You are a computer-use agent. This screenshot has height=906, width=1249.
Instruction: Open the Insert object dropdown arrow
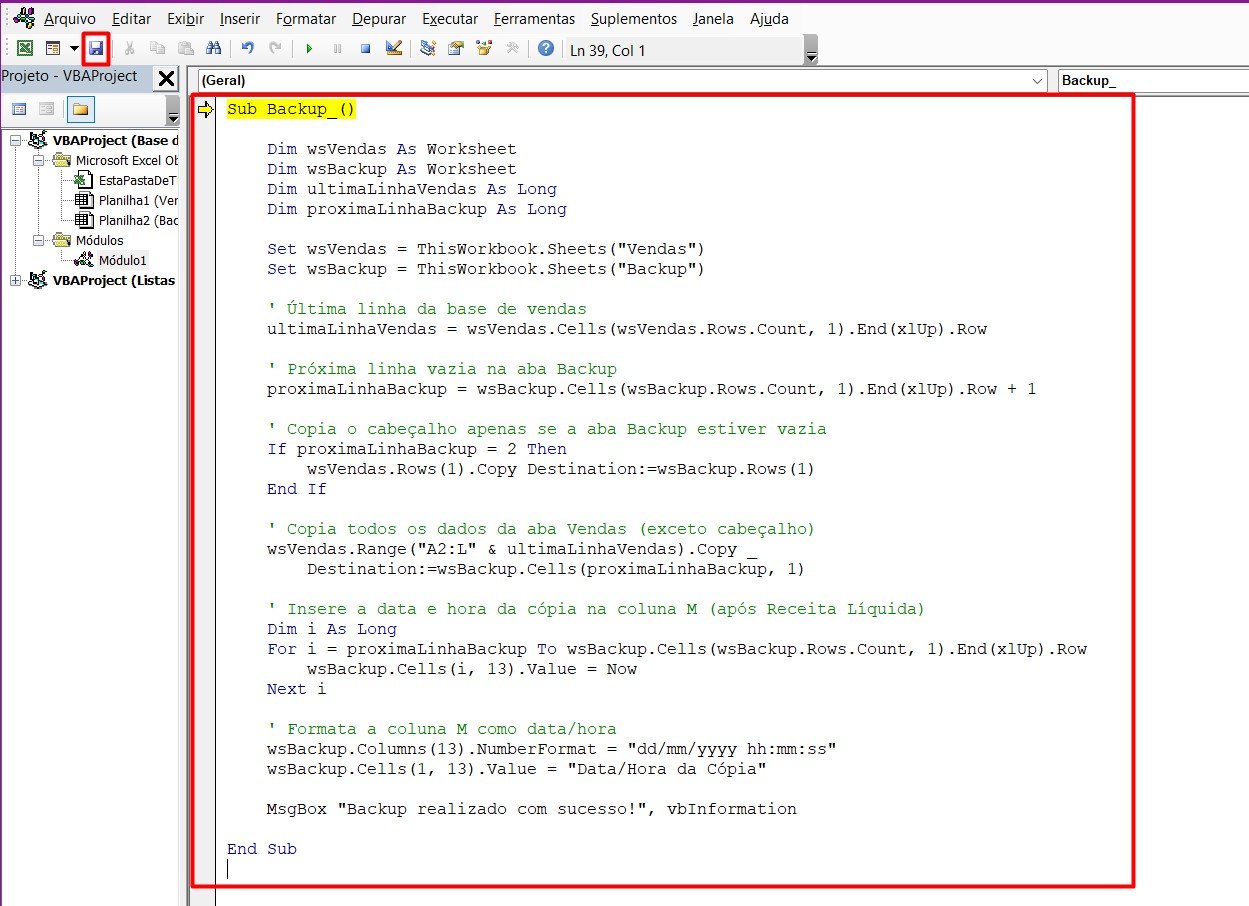coord(74,48)
